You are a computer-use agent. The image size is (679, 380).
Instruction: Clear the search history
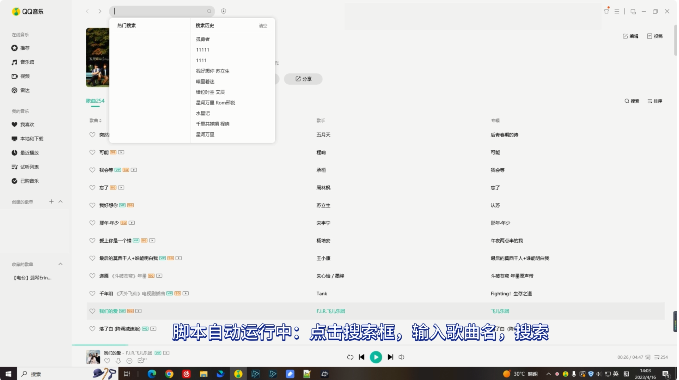click(263, 26)
